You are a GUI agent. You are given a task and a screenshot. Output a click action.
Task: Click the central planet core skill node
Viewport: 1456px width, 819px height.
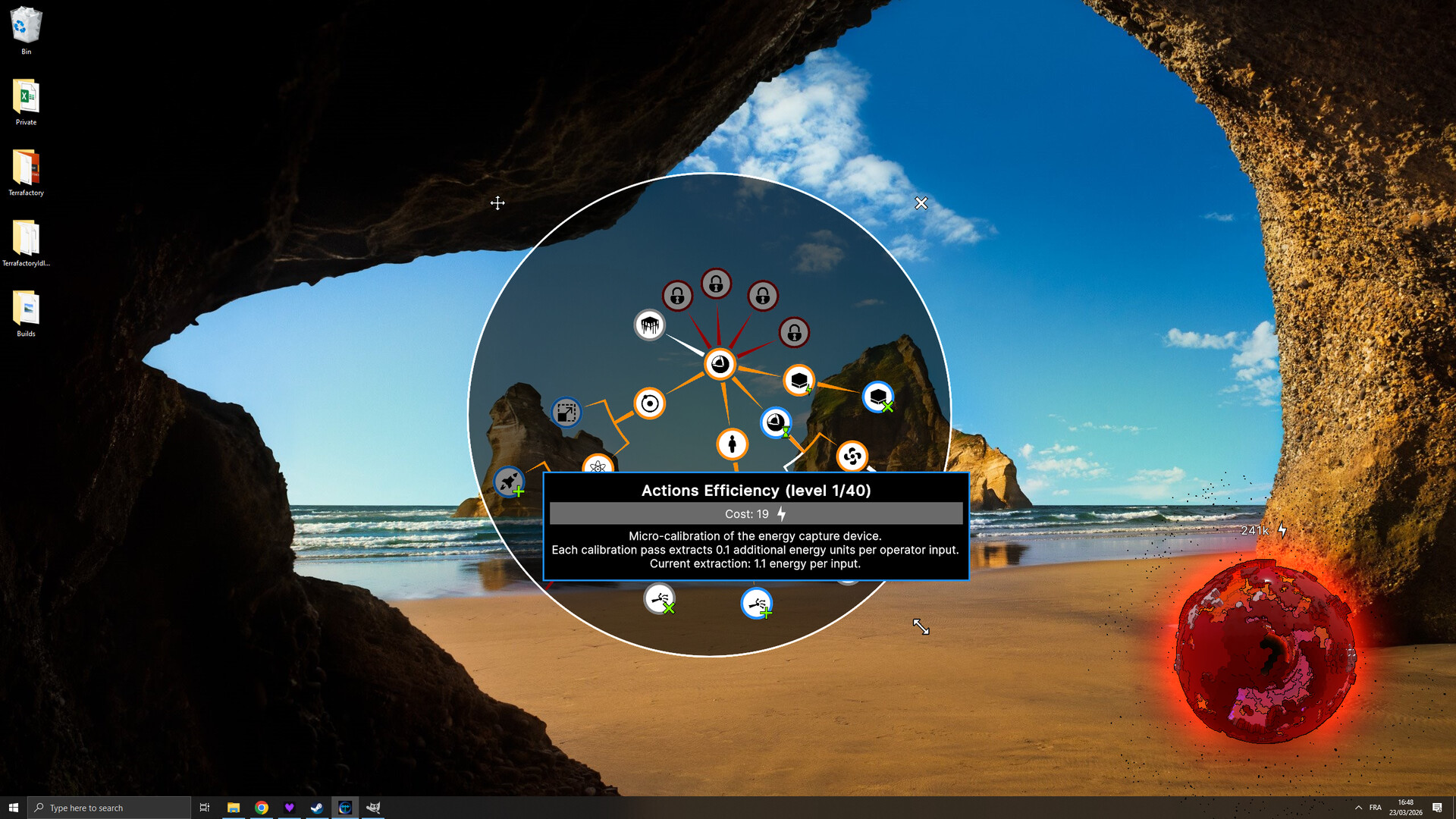pyautogui.click(x=719, y=365)
